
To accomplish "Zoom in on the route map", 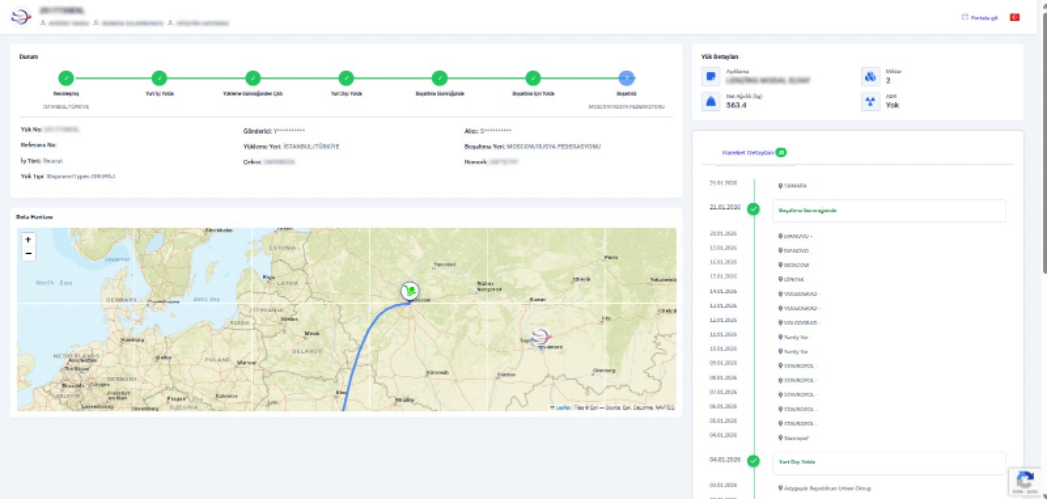I will click(x=28, y=240).
